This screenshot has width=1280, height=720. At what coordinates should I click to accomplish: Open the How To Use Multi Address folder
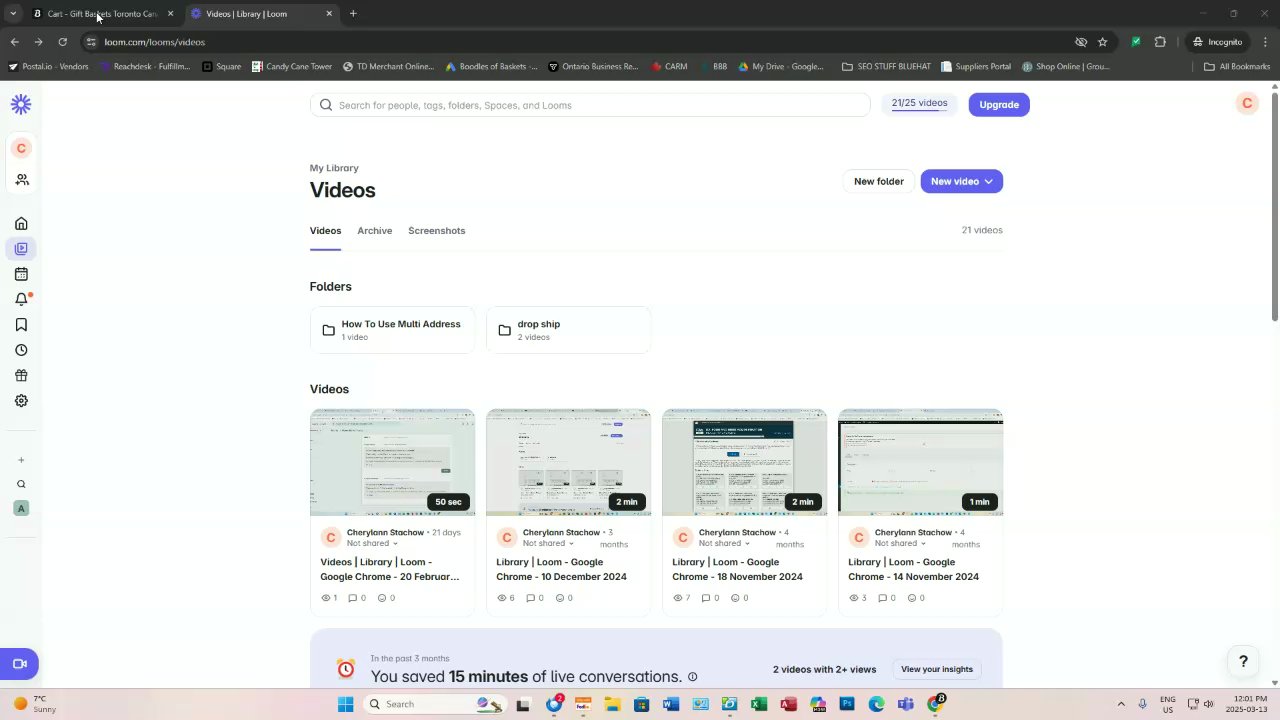click(392, 330)
